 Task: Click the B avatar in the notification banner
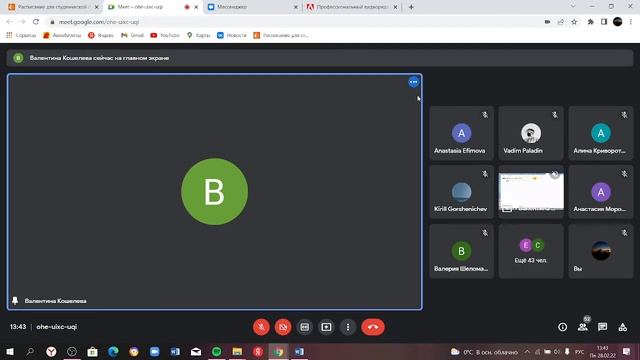point(18,58)
